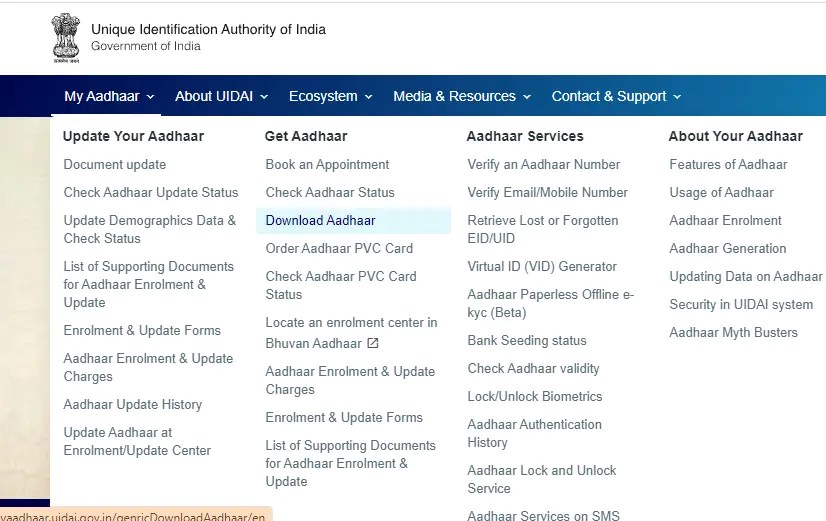This screenshot has height=521, width=826.
Task: Open Features of Aadhaar link
Action: 728,164
